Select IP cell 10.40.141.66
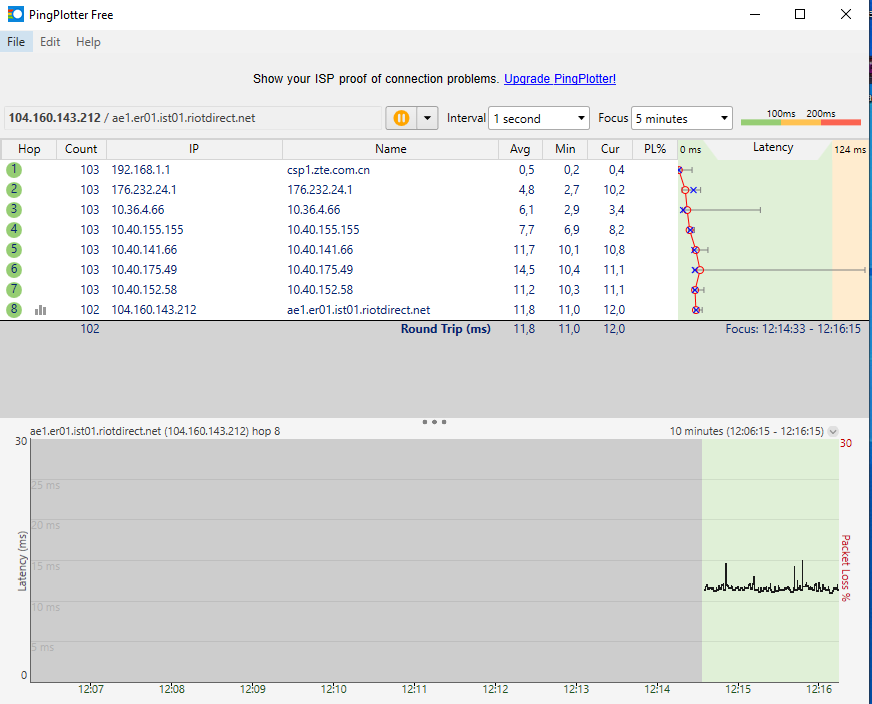This screenshot has width=872, height=704. coord(144,250)
